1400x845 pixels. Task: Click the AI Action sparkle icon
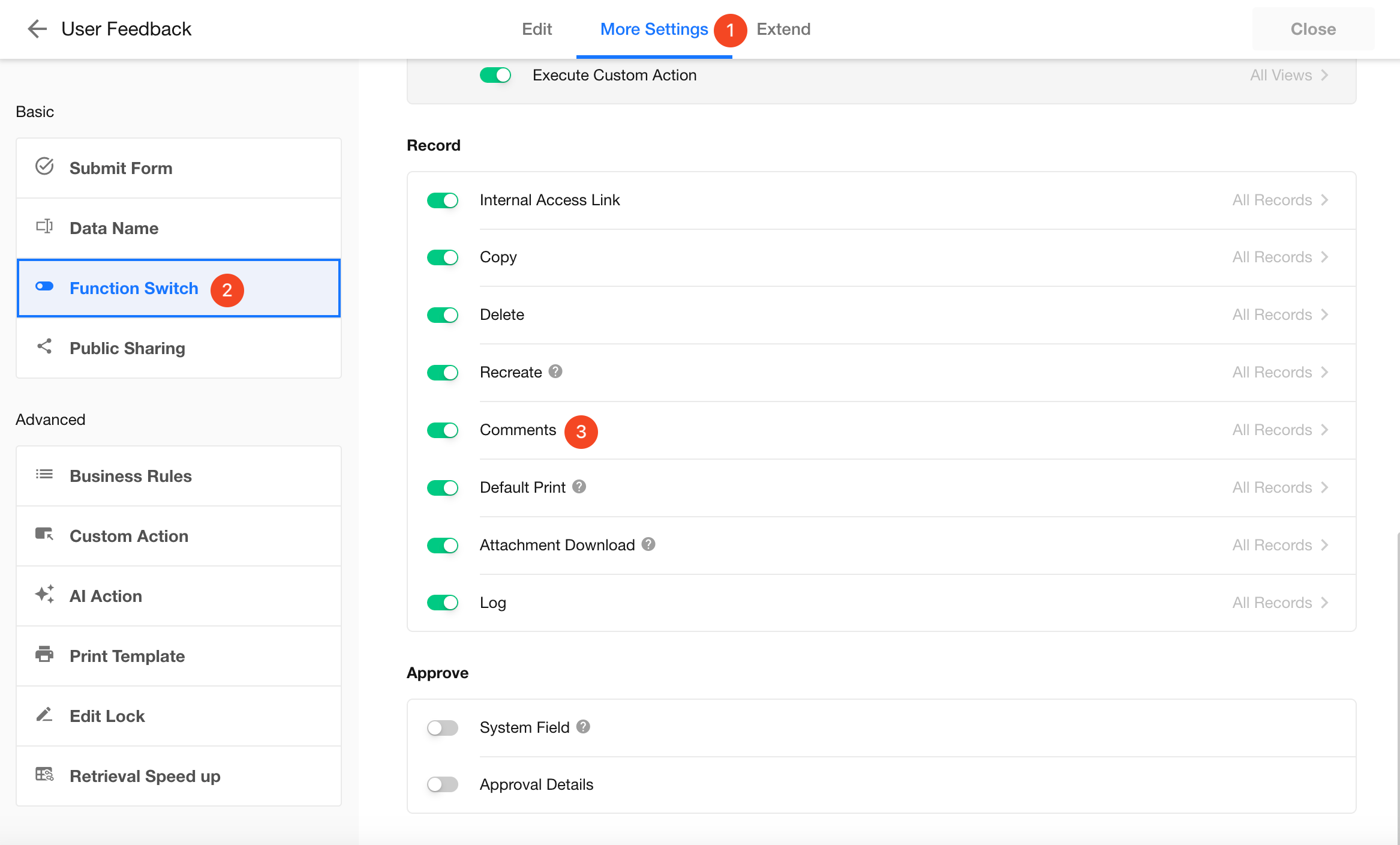(x=44, y=594)
